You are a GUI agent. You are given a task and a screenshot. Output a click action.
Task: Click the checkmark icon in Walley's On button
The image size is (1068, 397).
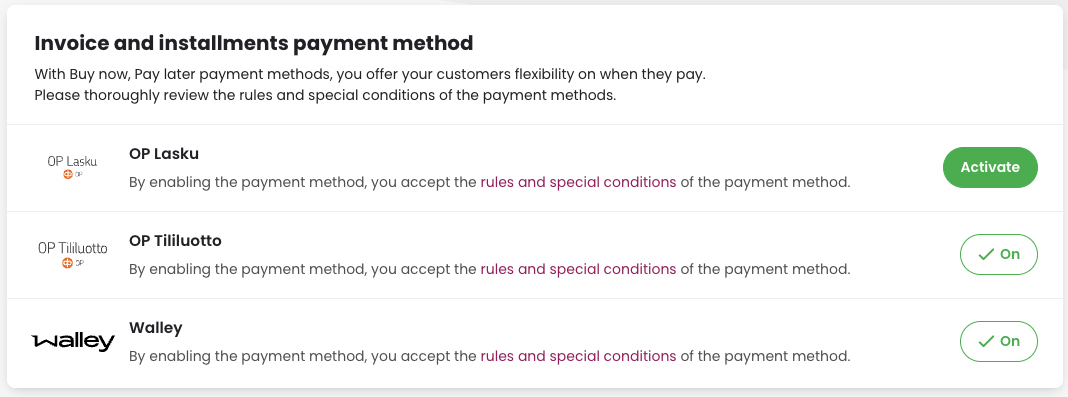tap(986, 342)
